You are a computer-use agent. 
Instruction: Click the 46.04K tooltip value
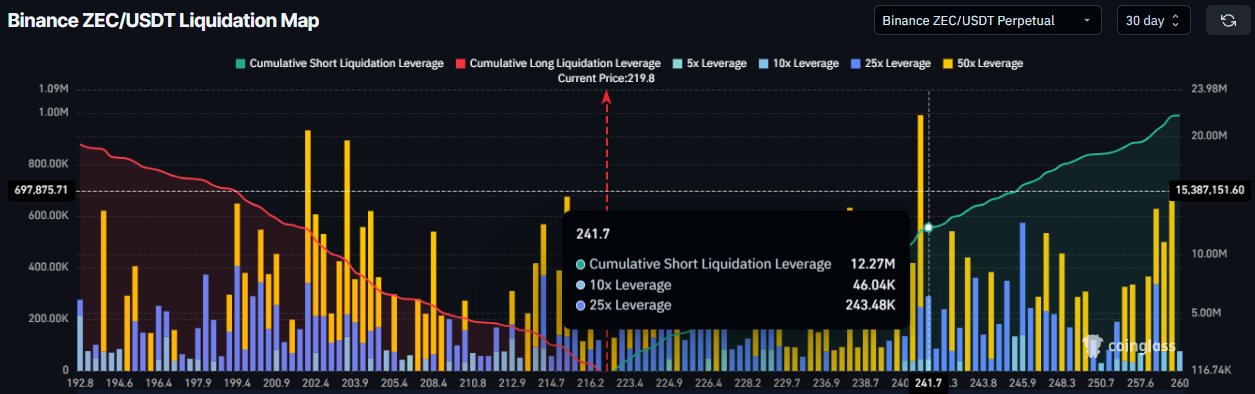(x=873, y=285)
